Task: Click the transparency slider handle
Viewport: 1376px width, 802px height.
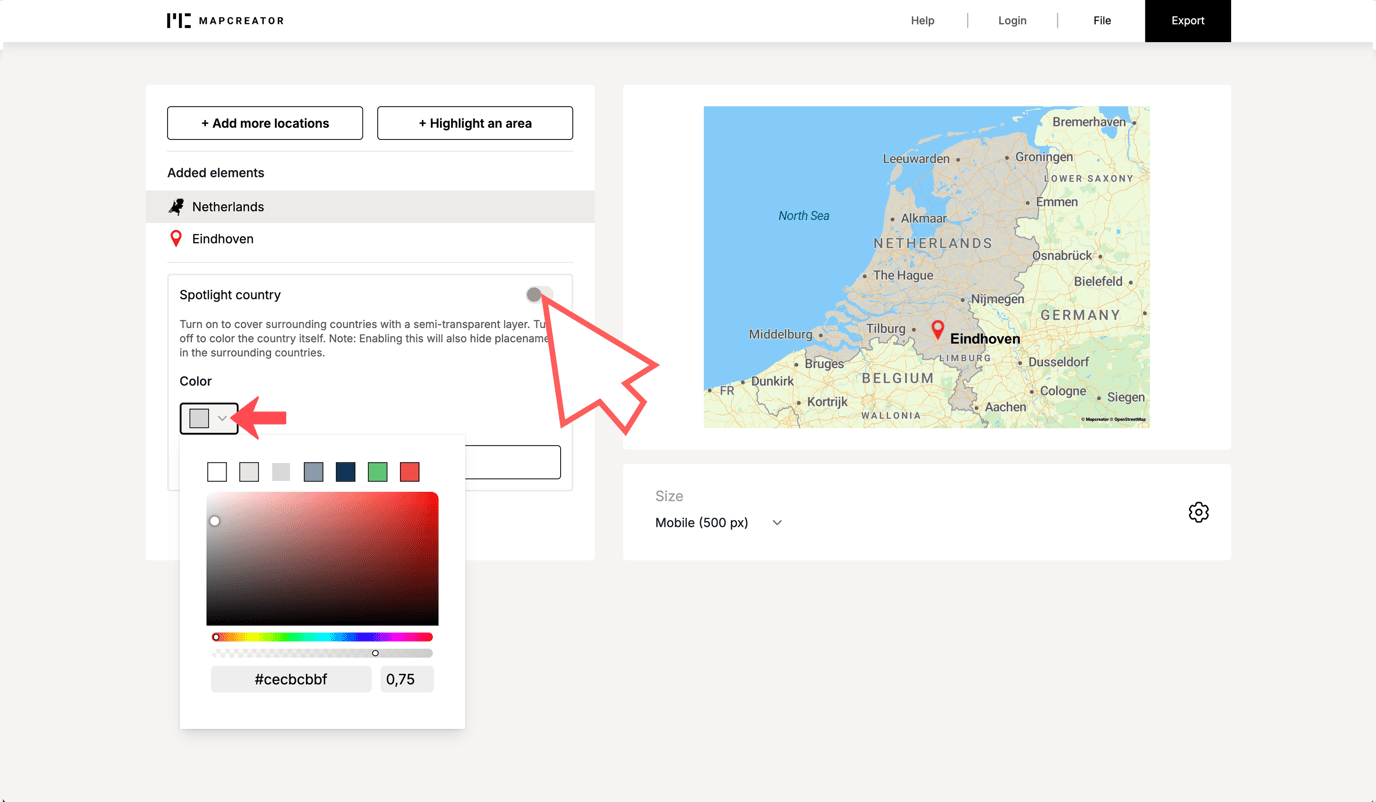Action: pos(375,653)
